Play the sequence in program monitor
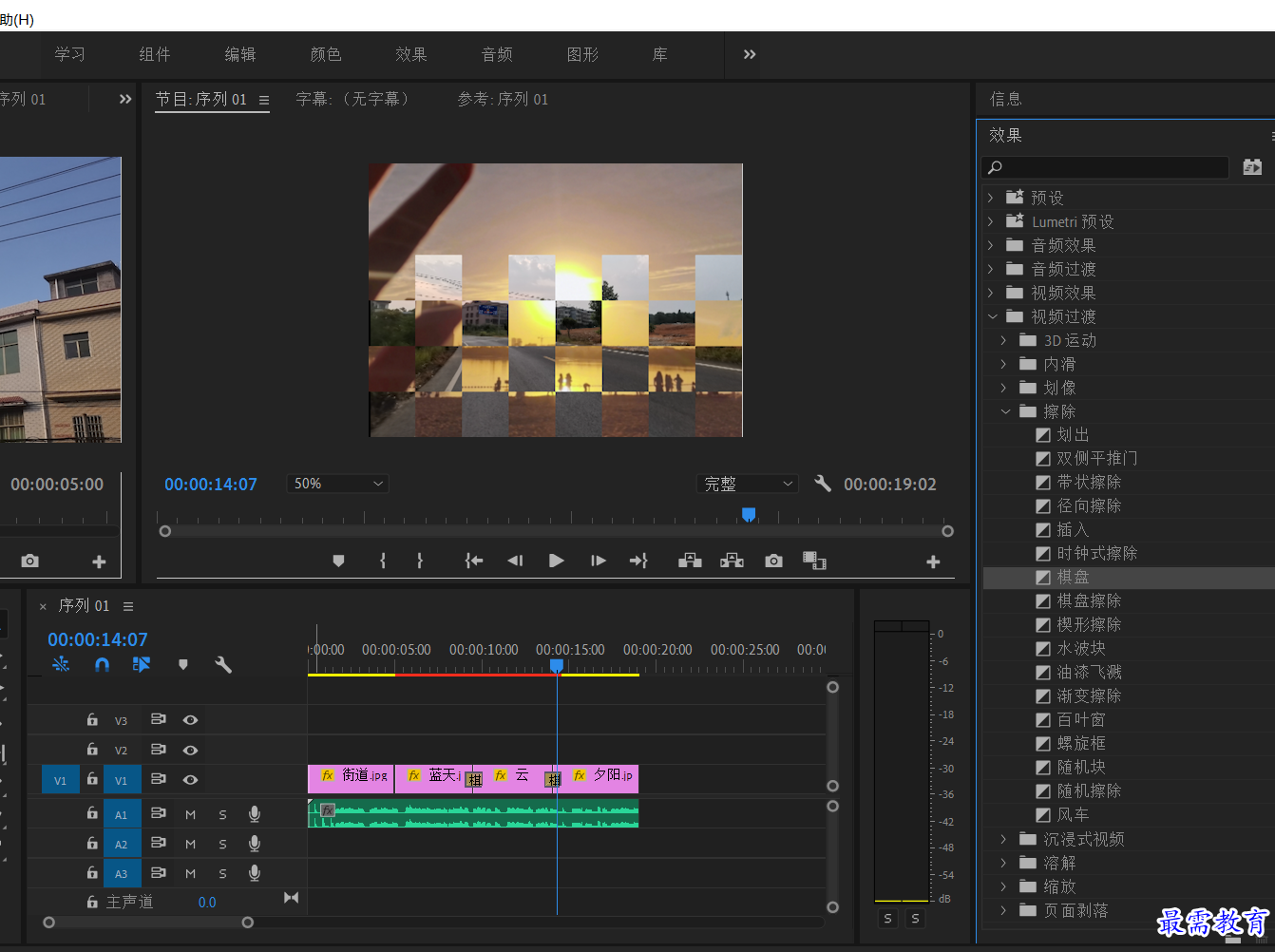This screenshot has width=1275, height=952. 557,561
